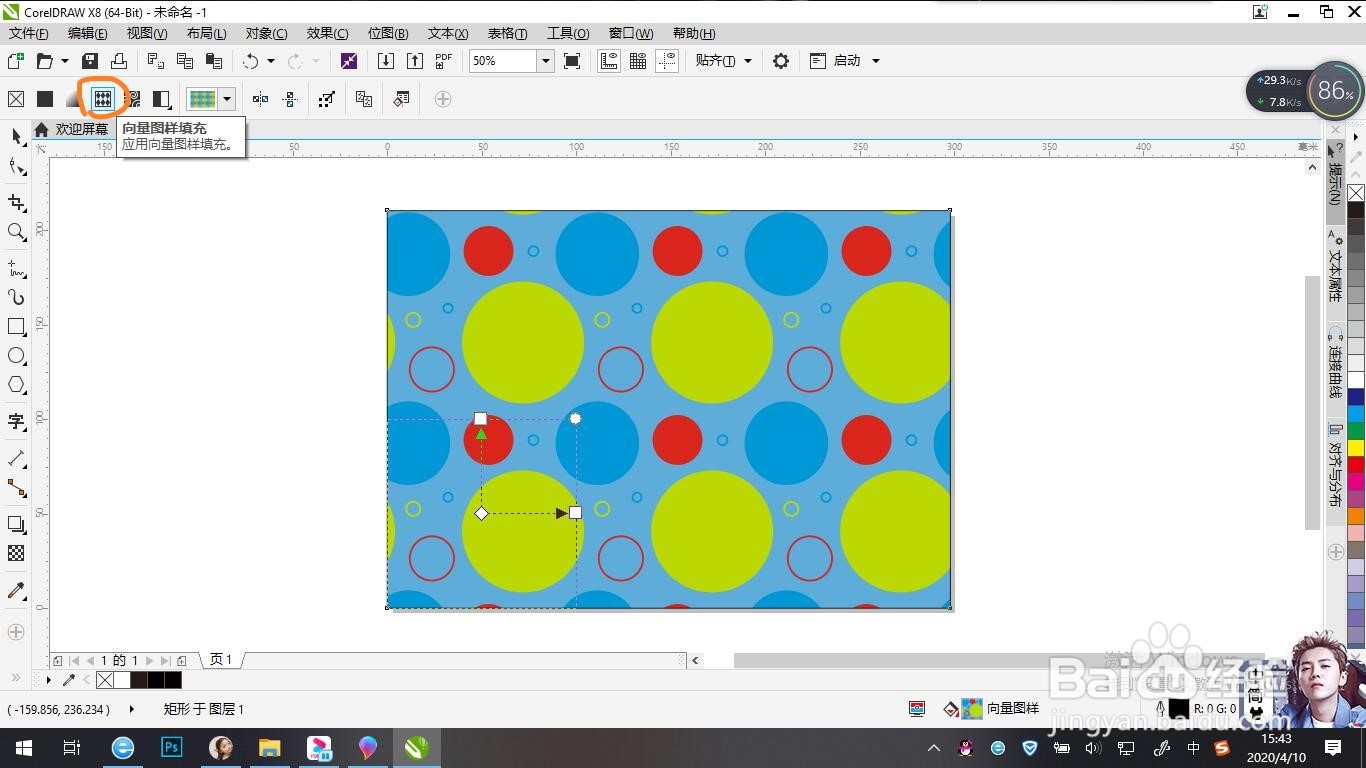Click the purple search content icon

[348, 61]
